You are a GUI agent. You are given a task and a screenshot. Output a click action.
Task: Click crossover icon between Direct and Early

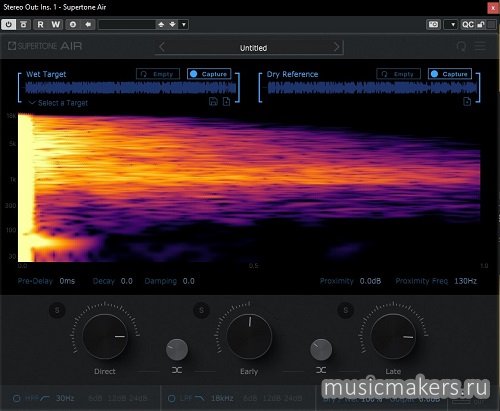[177, 370]
